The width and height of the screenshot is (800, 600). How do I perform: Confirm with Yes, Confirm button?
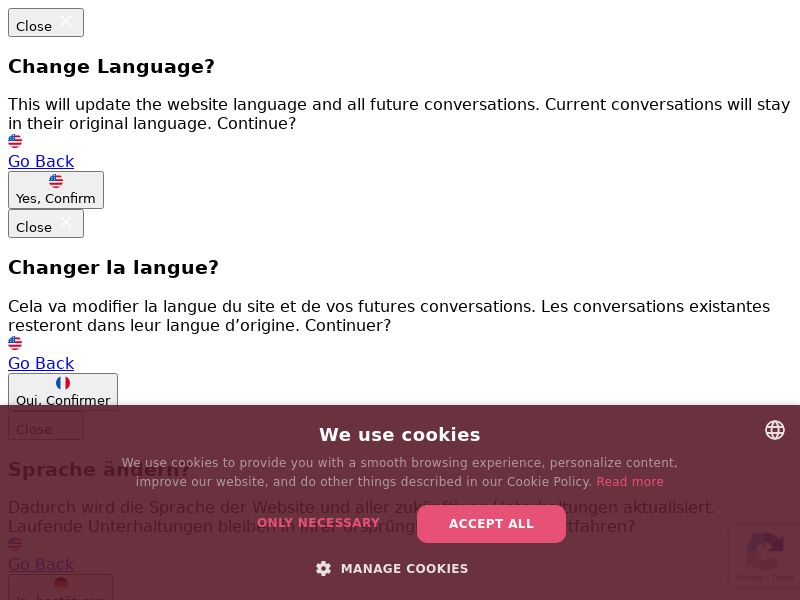pyautogui.click(x=56, y=190)
